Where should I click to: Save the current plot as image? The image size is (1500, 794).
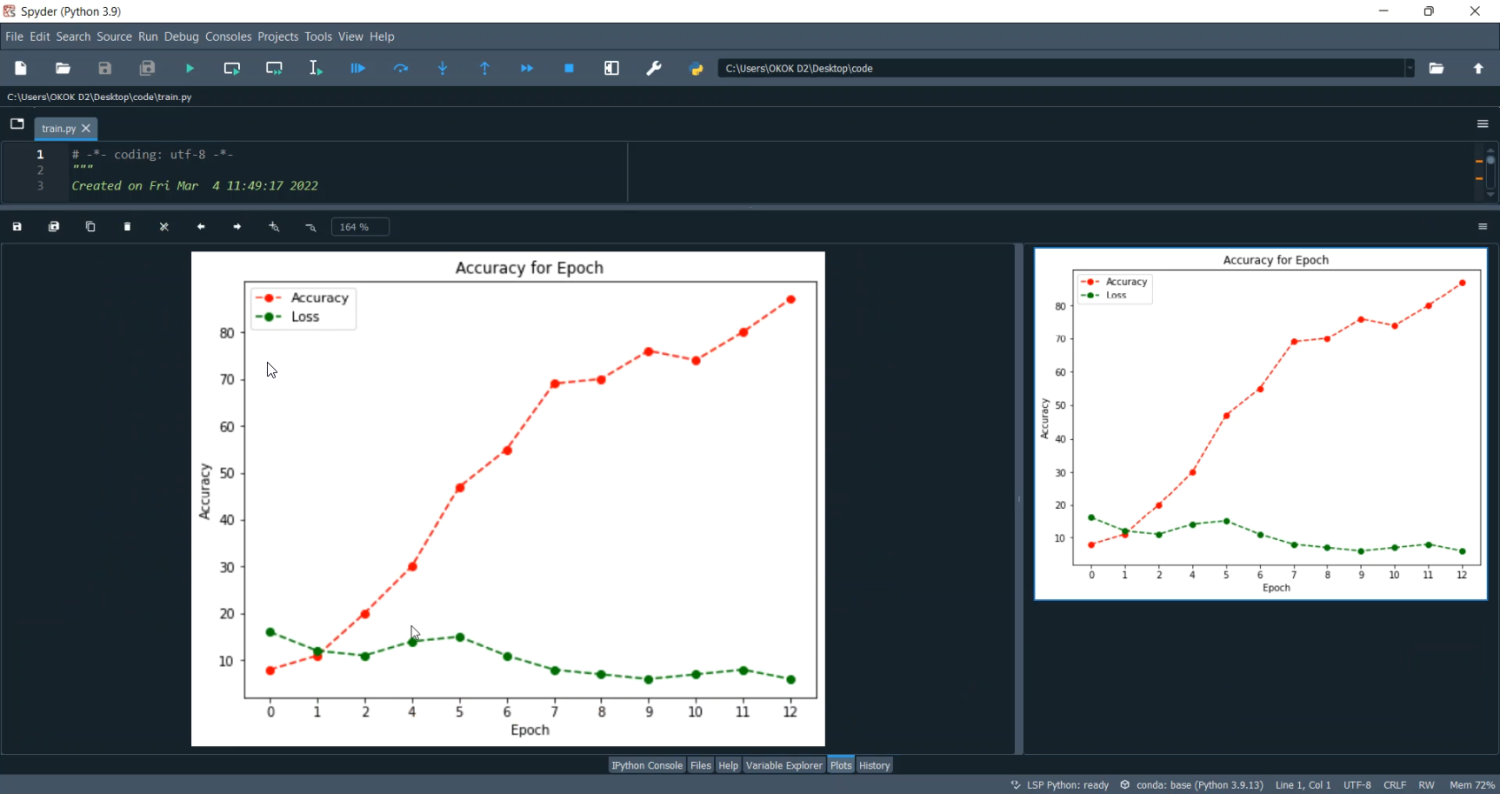click(17, 227)
